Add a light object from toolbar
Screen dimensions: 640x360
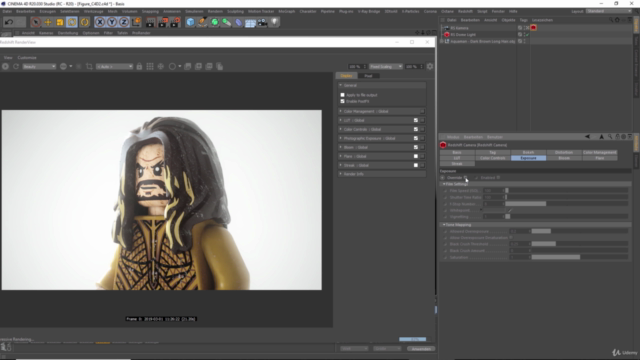pyautogui.click(x=274, y=22)
